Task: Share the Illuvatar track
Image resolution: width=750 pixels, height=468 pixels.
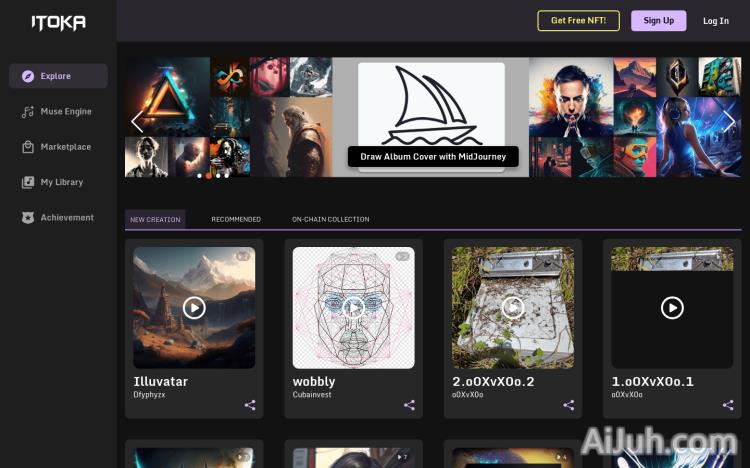Action: [250, 405]
